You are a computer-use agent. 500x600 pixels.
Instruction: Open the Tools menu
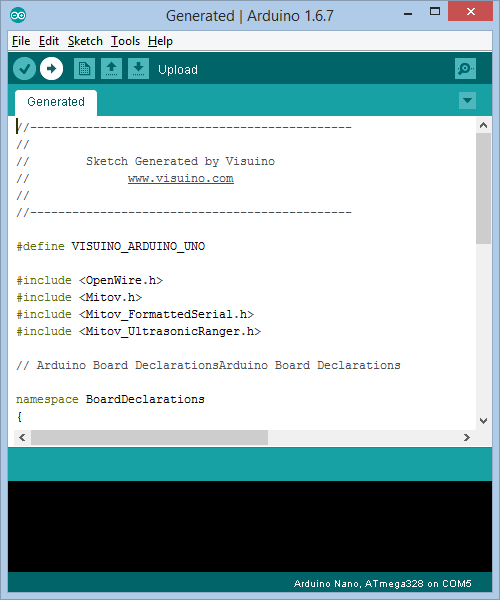pos(125,41)
